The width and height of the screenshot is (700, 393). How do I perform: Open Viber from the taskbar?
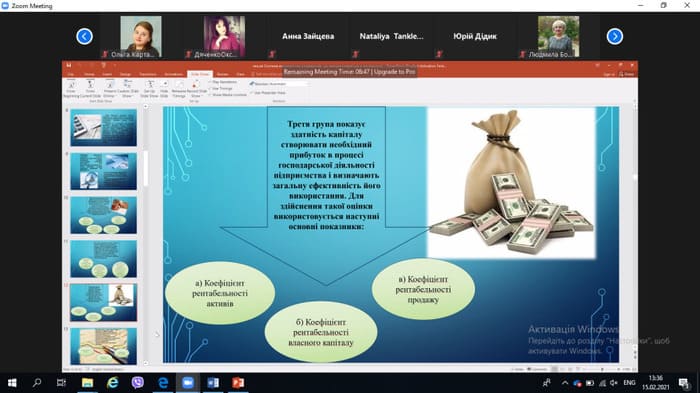coord(138,383)
